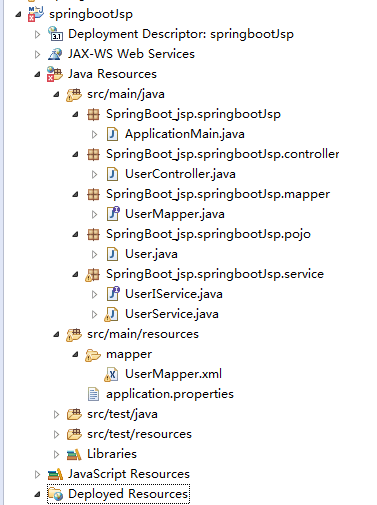Click the src/test/java folder icon

click(x=74, y=414)
